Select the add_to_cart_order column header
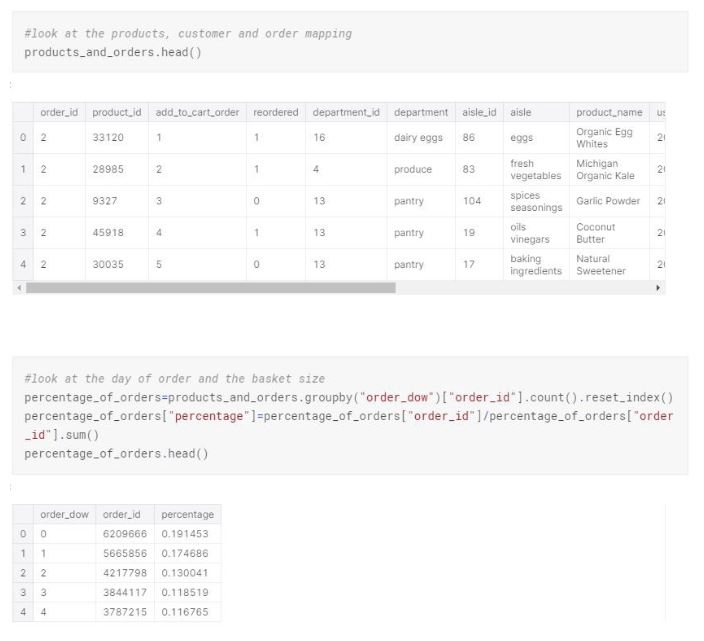Image resolution: width=704 pixels, height=641 pixels. pyautogui.click(x=198, y=112)
